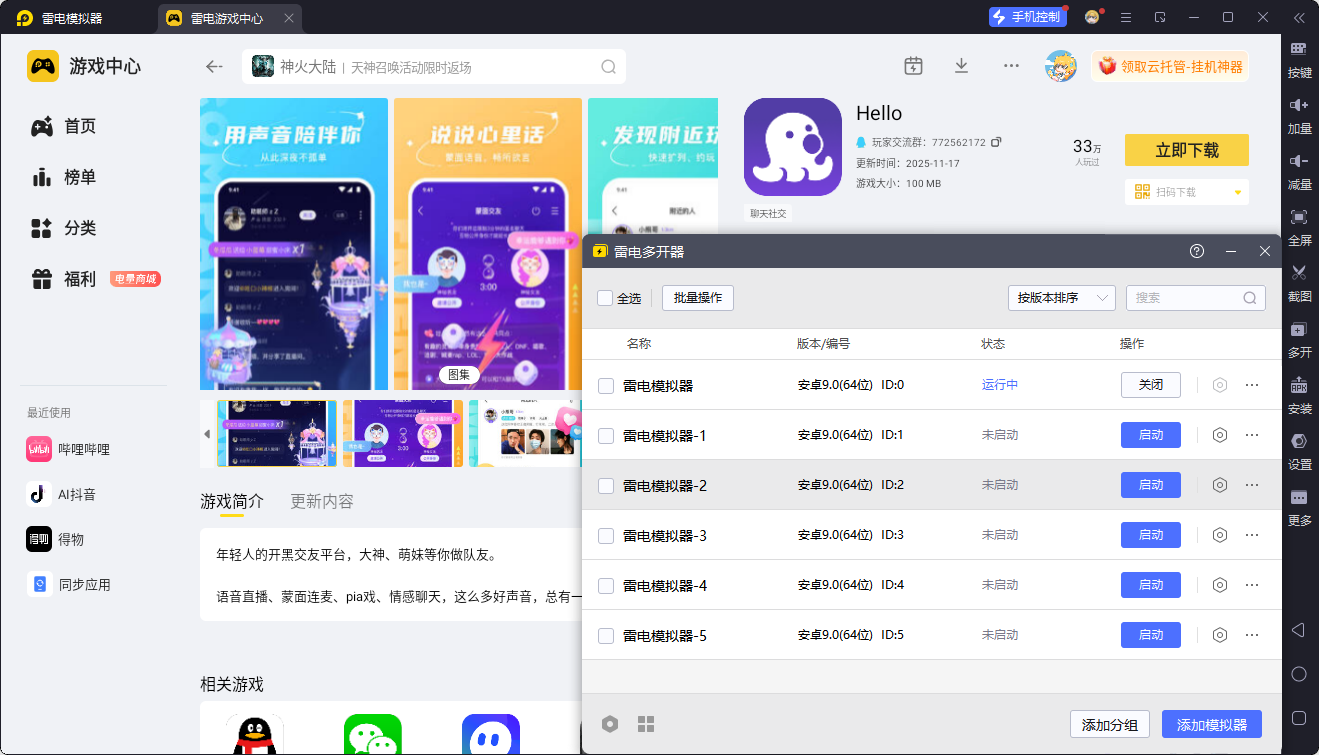Open more options for 雷电模拟器-4 row

pos(1252,585)
